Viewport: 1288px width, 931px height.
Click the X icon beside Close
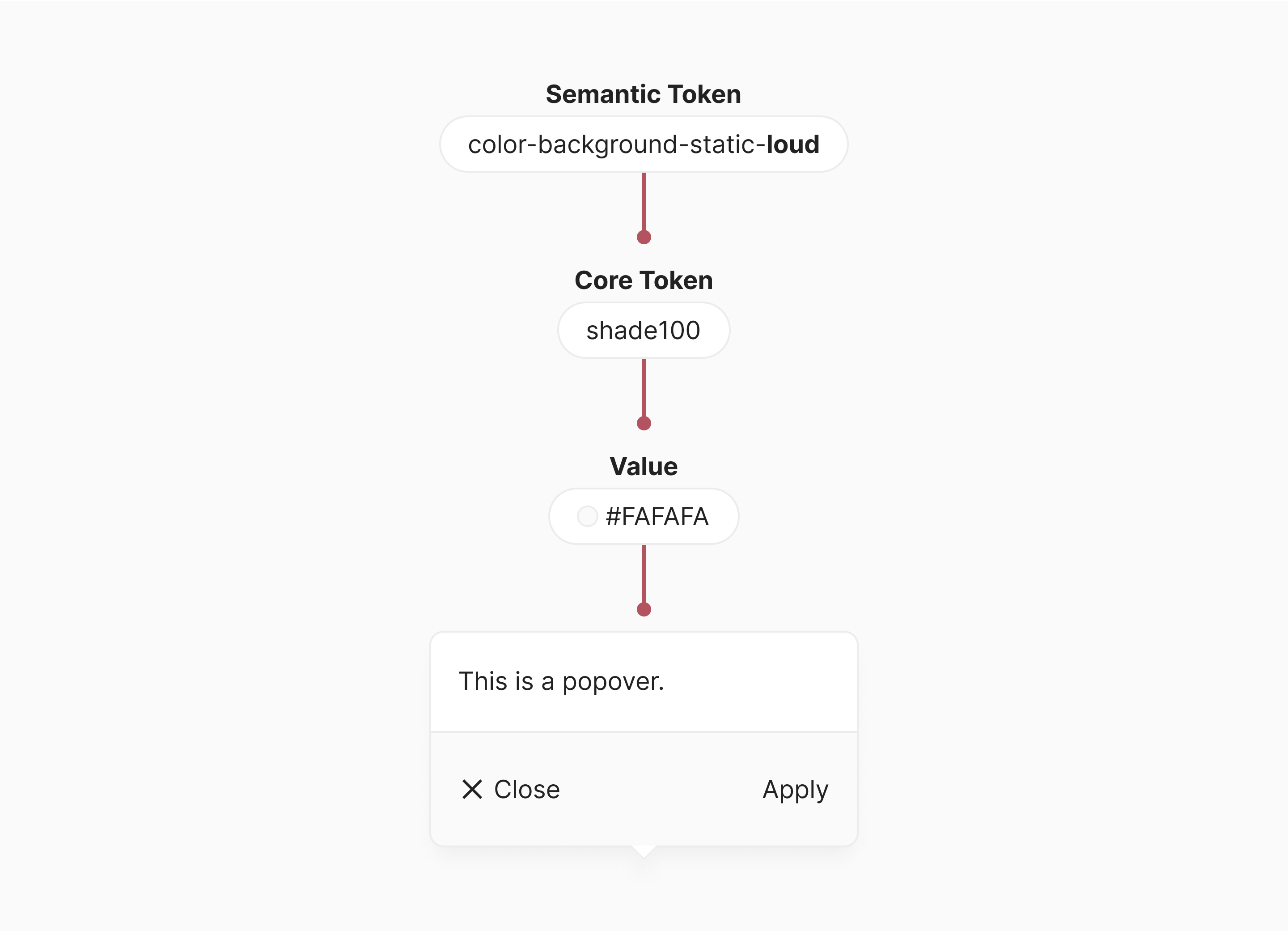[x=472, y=789]
